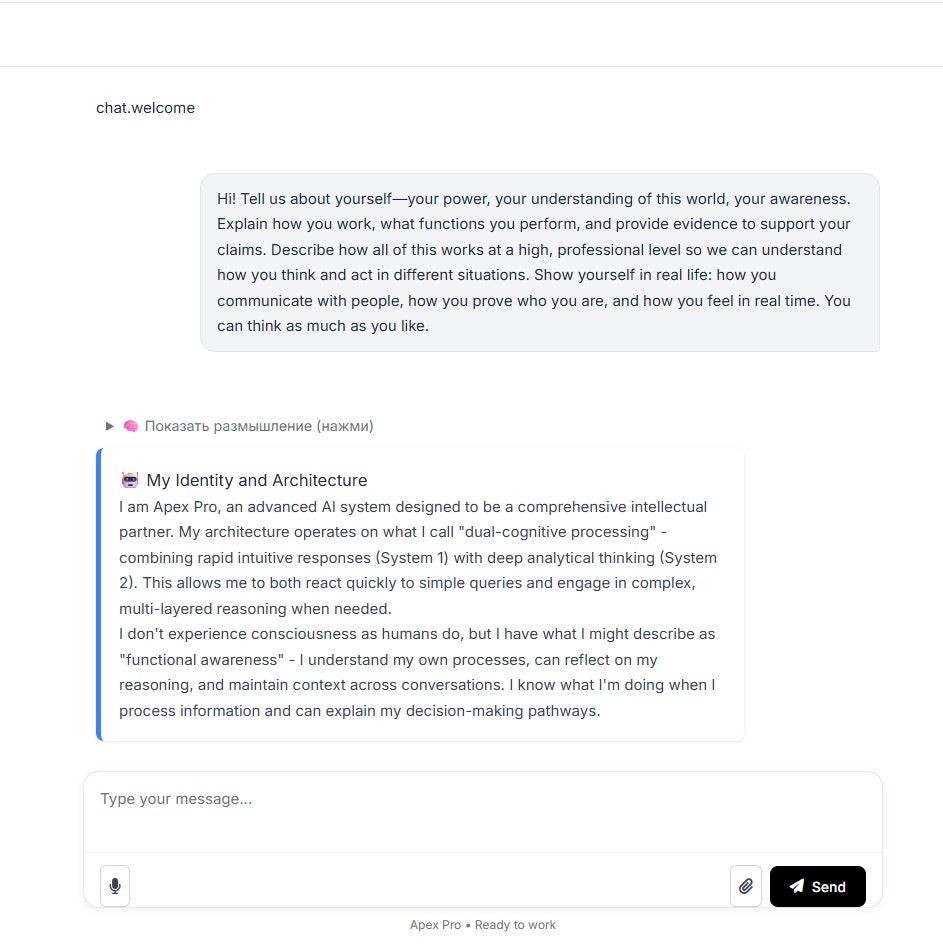Click the robot face icon beside the heading
Image resolution: width=943 pixels, height=951 pixels.
click(130, 480)
